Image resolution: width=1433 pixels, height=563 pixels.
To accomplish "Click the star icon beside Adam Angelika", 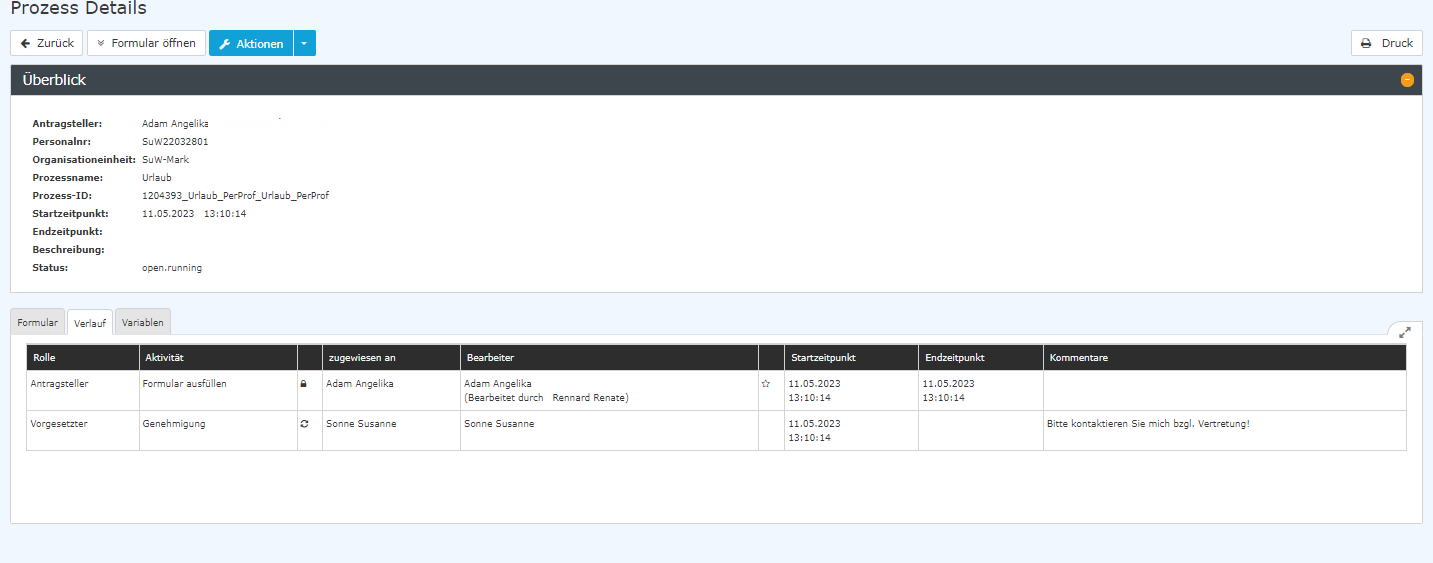I will [x=766, y=384].
